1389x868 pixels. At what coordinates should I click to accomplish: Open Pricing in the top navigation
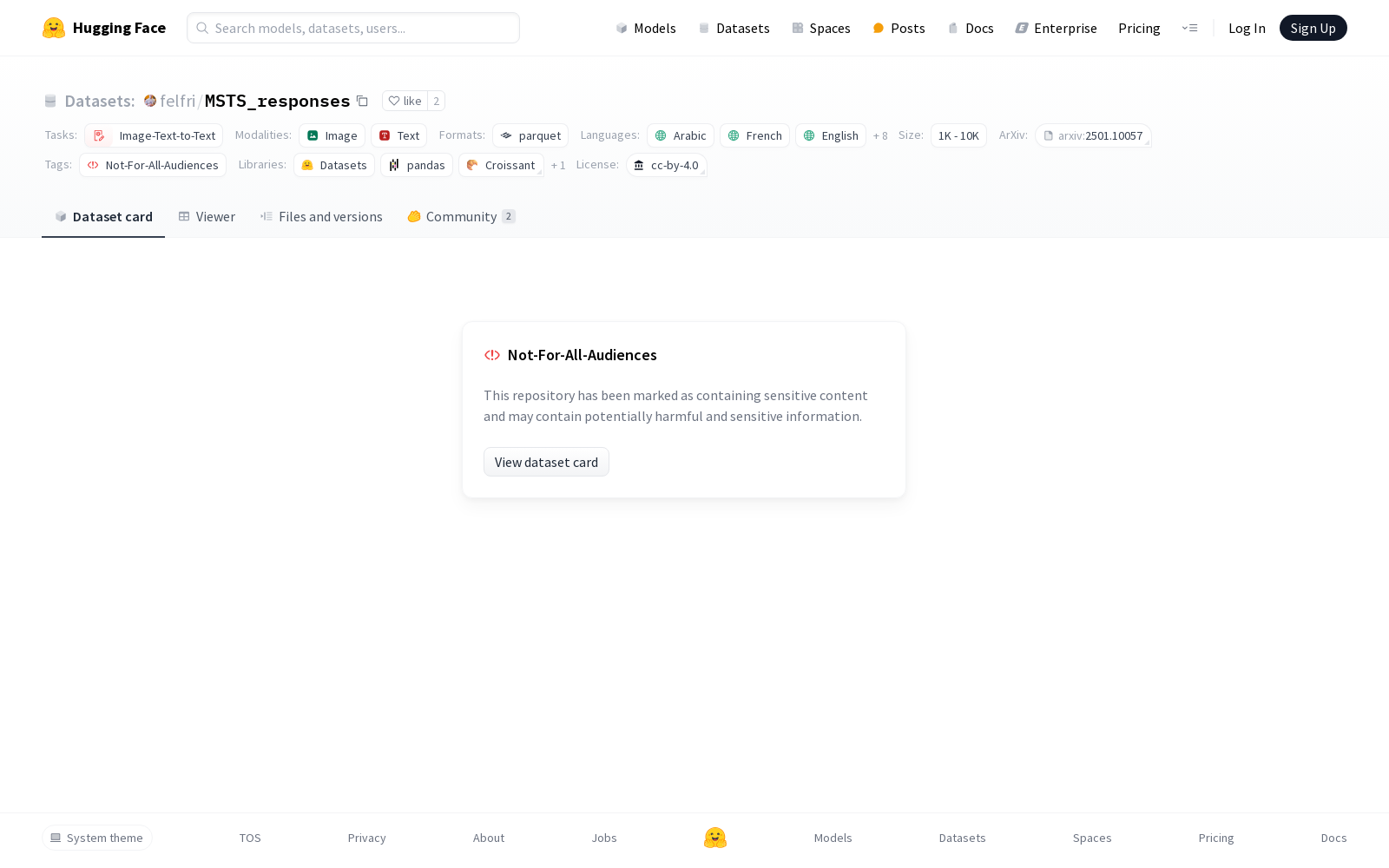[1139, 28]
